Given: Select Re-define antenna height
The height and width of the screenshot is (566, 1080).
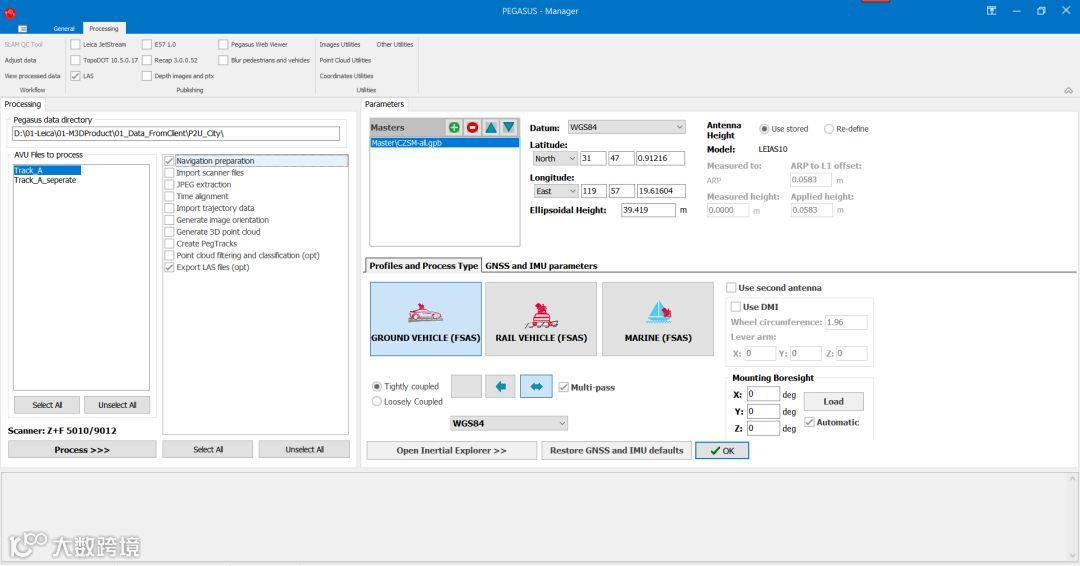Looking at the screenshot, I should [x=829, y=129].
